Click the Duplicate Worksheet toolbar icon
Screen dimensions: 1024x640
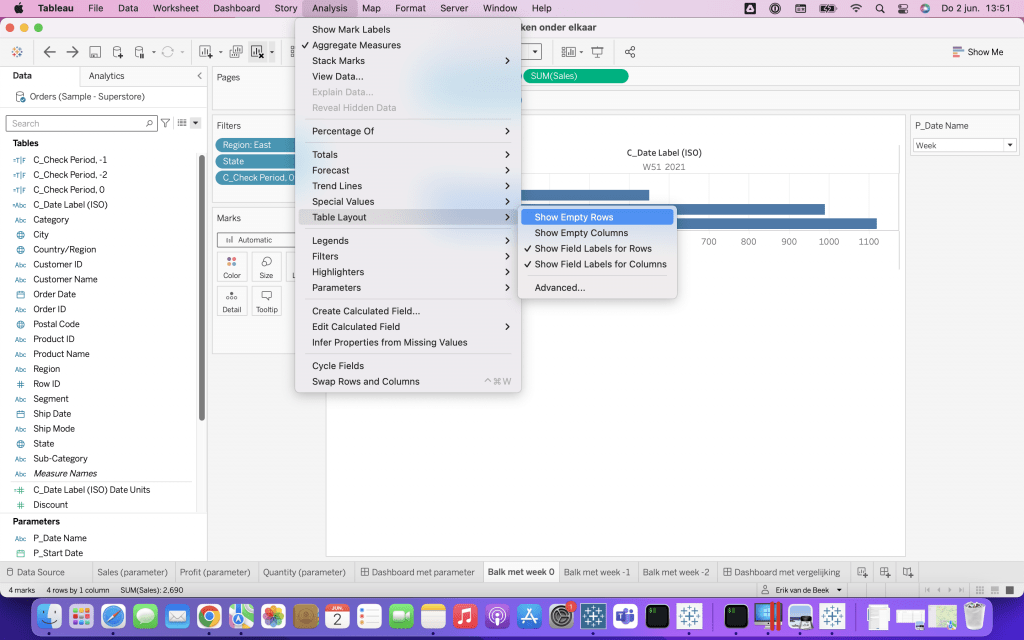point(236,52)
